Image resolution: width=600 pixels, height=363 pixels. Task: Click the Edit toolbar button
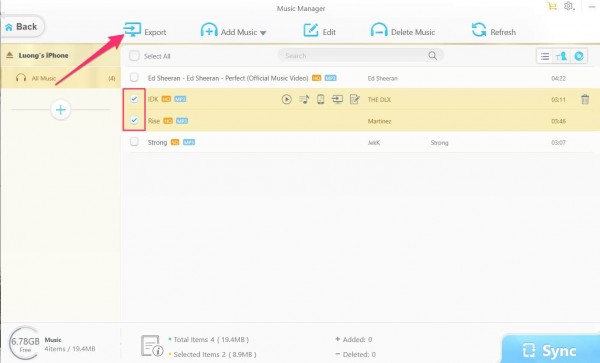pyautogui.click(x=320, y=31)
